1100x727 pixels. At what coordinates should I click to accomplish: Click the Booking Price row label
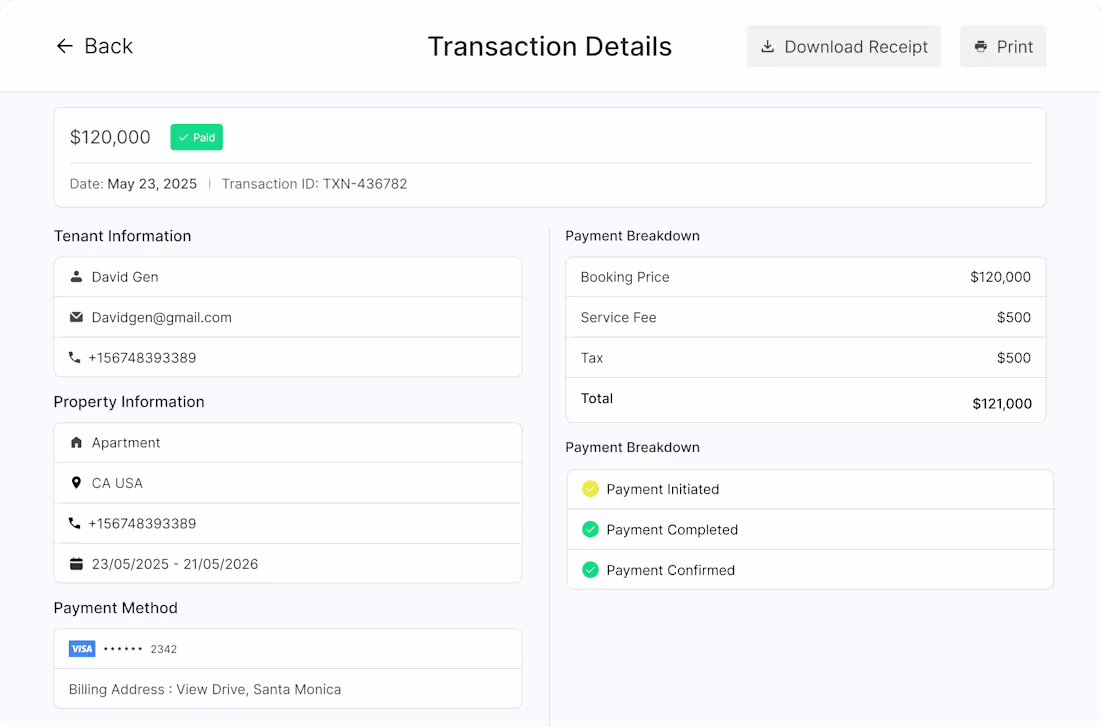(x=625, y=277)
